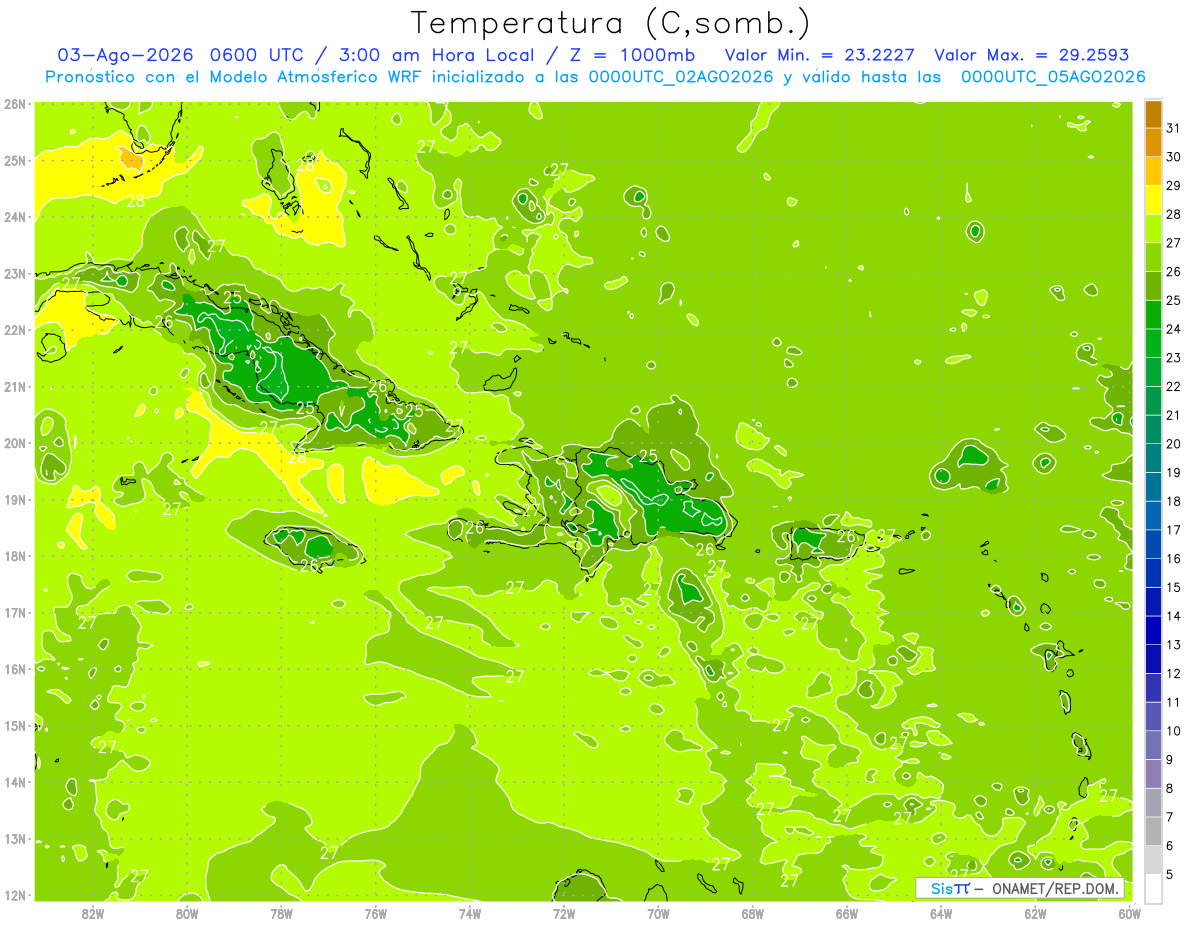Click the '60W' longitude axis label
The image size is (1200, 927).
1129,913
